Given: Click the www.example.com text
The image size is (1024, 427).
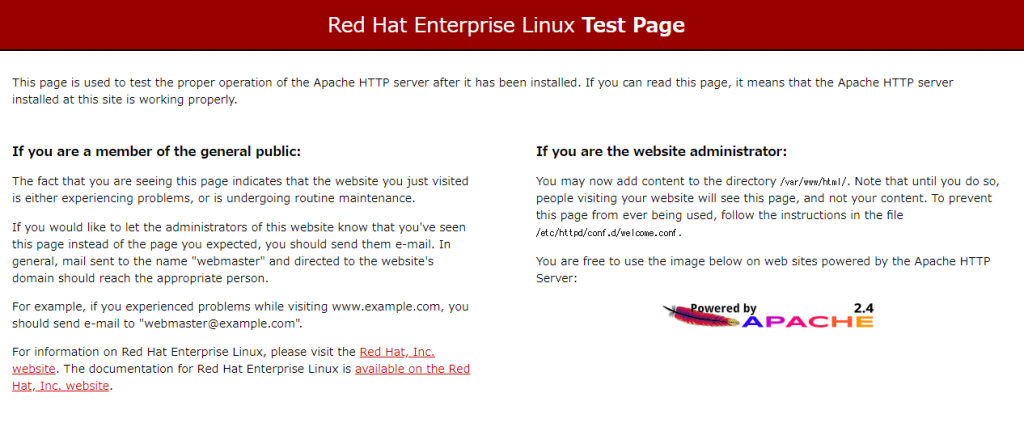Looking at the screenshot, I should [385, 306].
